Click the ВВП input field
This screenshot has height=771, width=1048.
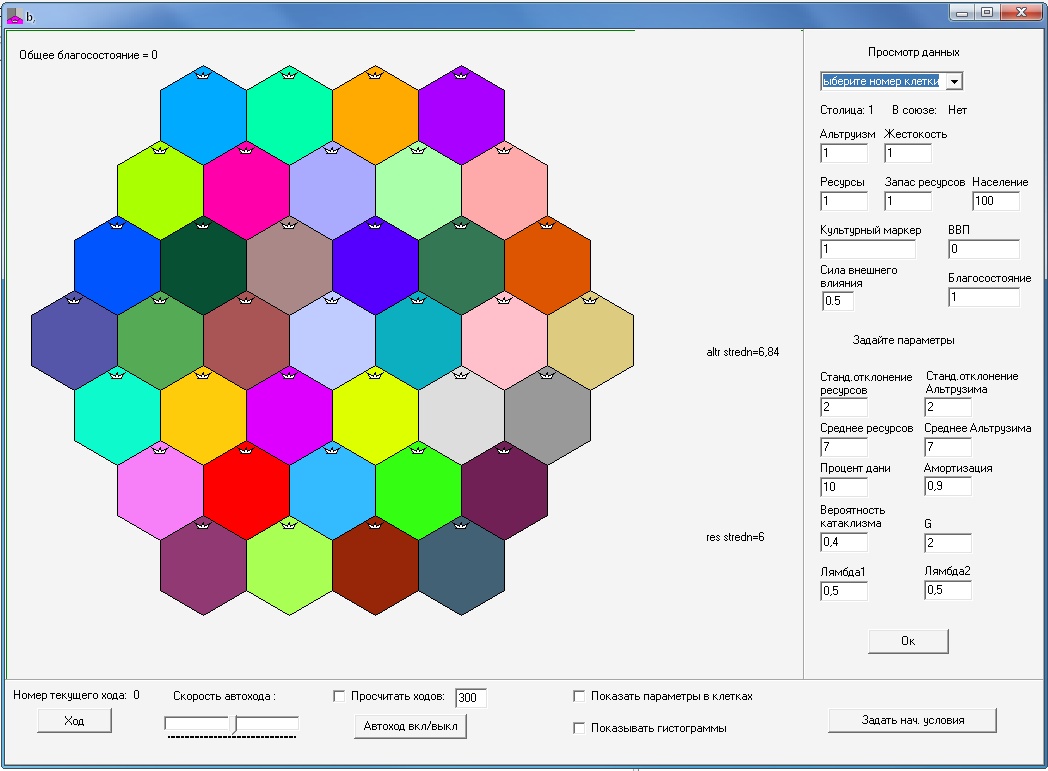pyautogui.click(x=984, y=249)
